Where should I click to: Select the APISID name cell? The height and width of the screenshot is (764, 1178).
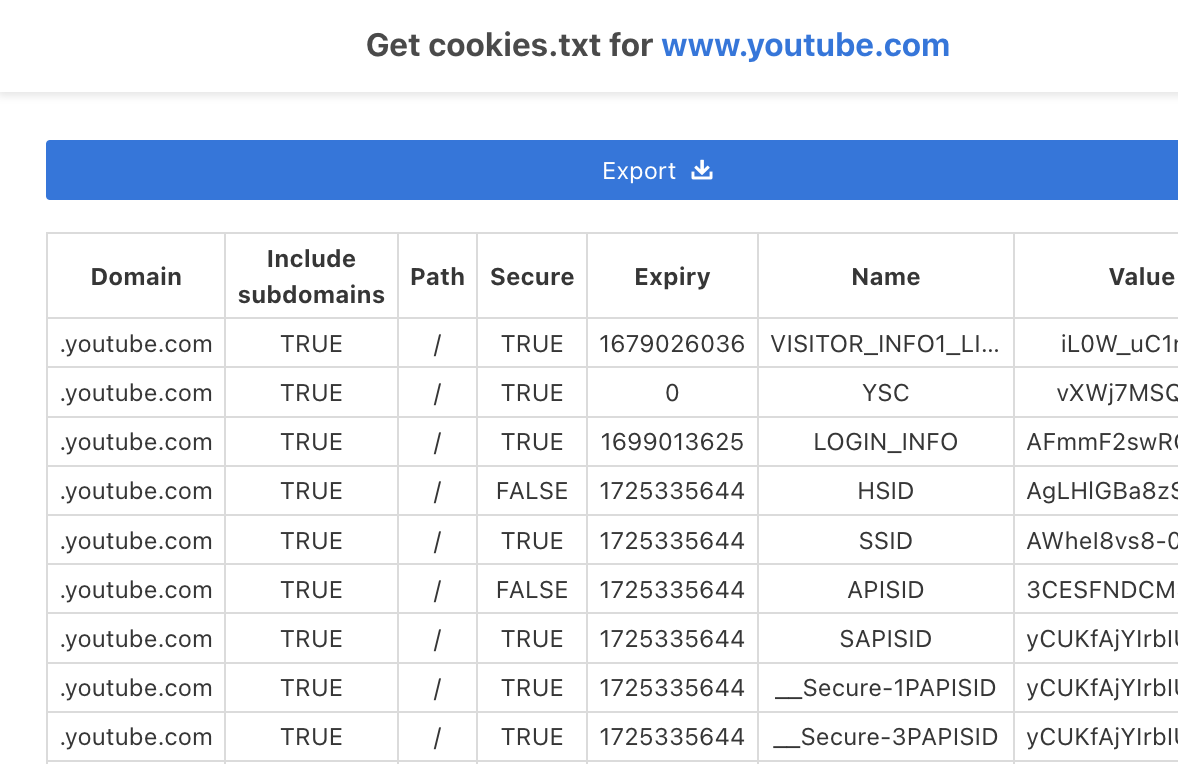pos(886,589)
